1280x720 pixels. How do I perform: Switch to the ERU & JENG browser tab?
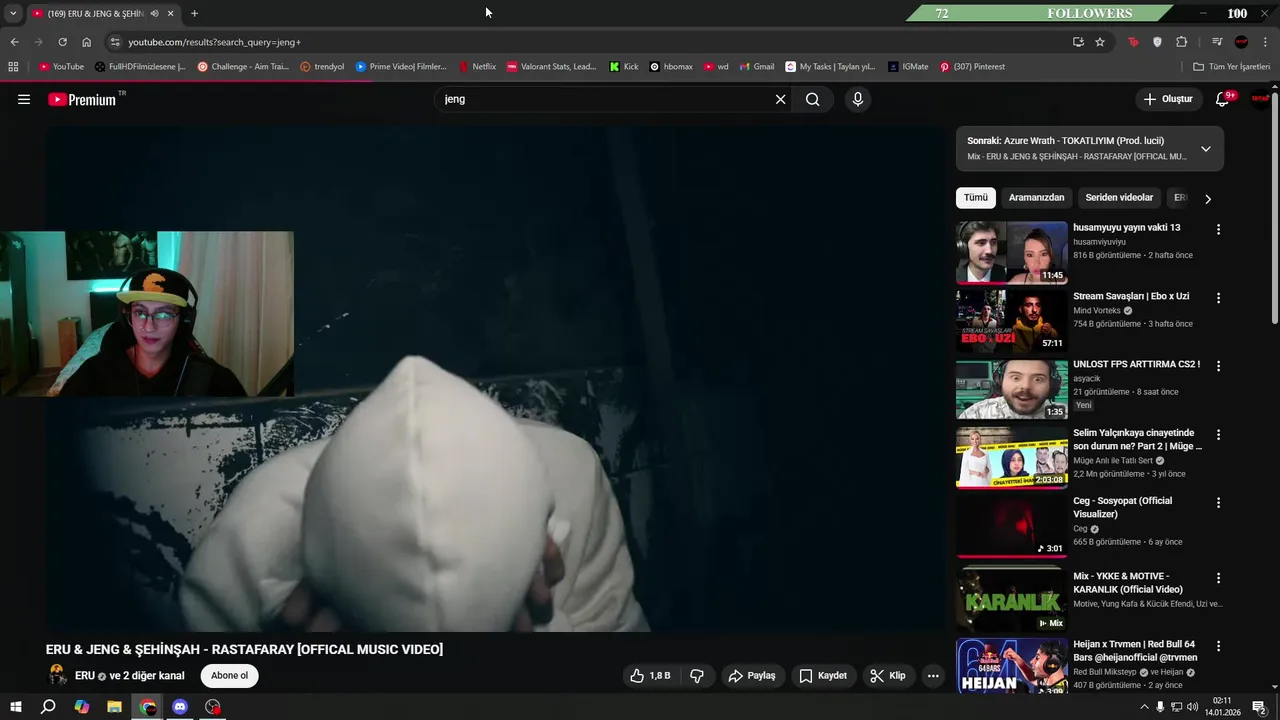click(x=95, y=14)
